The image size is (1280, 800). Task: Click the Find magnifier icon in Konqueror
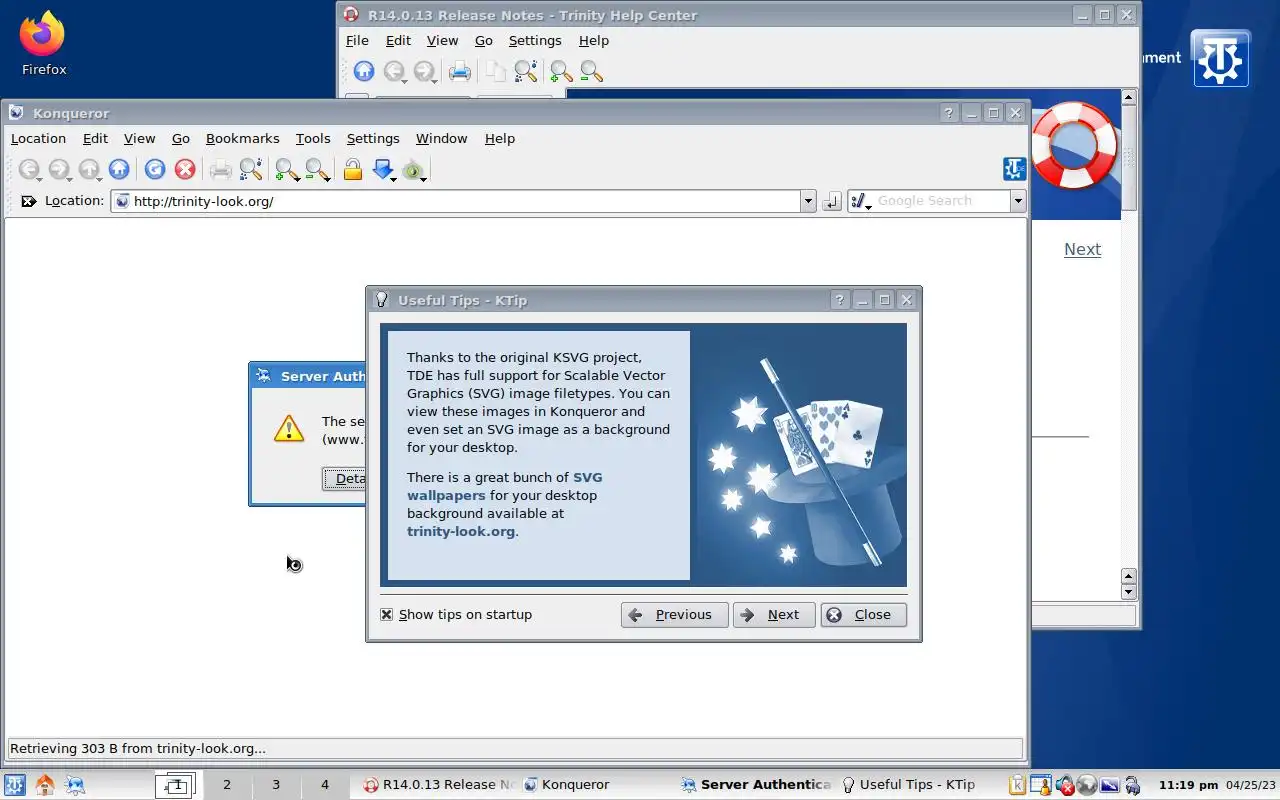pos(250,169)
